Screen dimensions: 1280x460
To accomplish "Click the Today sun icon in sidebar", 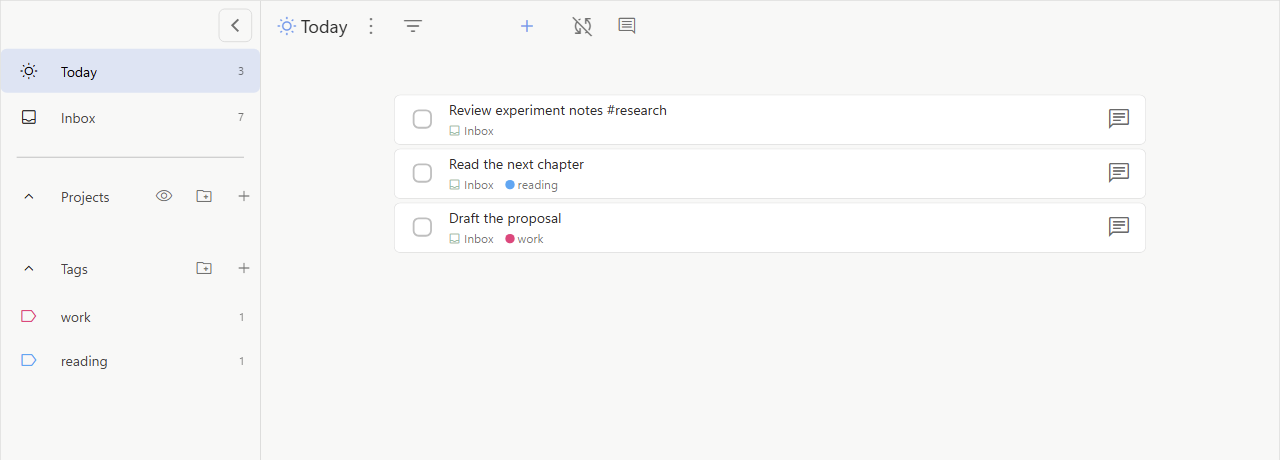I will pyautogui.click(x=29, y=71).
